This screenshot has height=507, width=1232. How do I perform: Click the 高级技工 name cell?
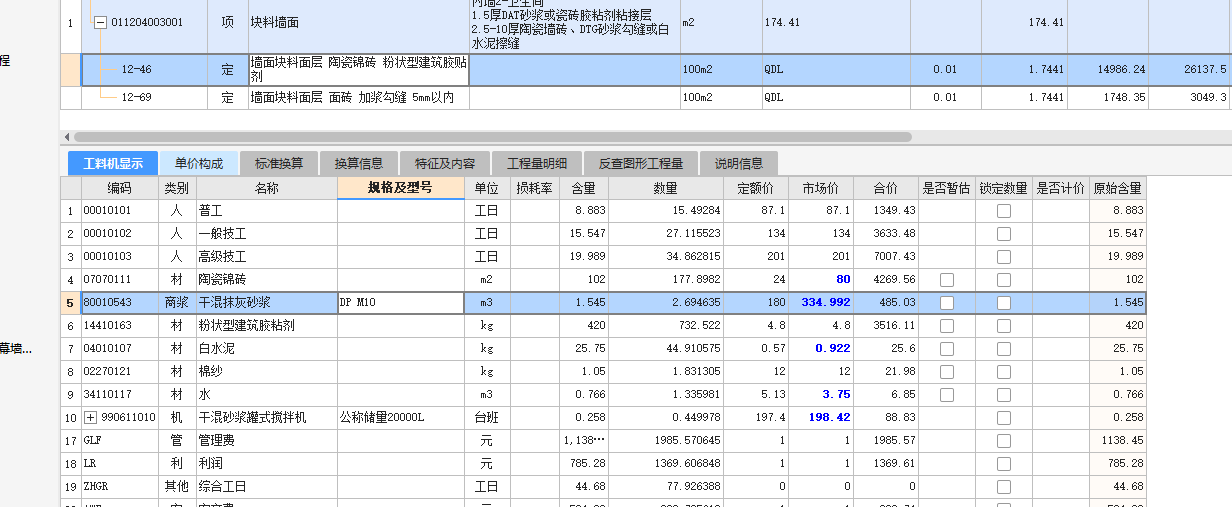click(266, 256)
